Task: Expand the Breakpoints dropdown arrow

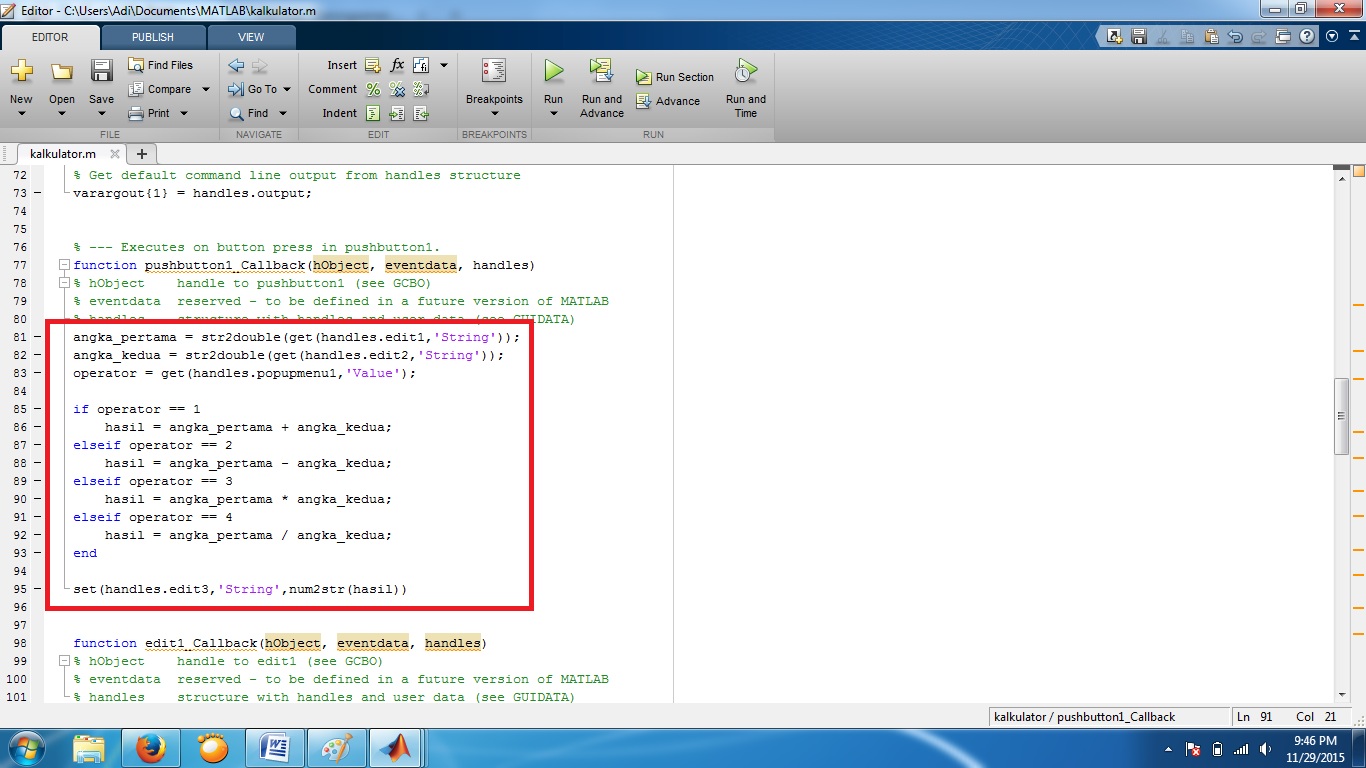Action: click(x=494, y=113)
